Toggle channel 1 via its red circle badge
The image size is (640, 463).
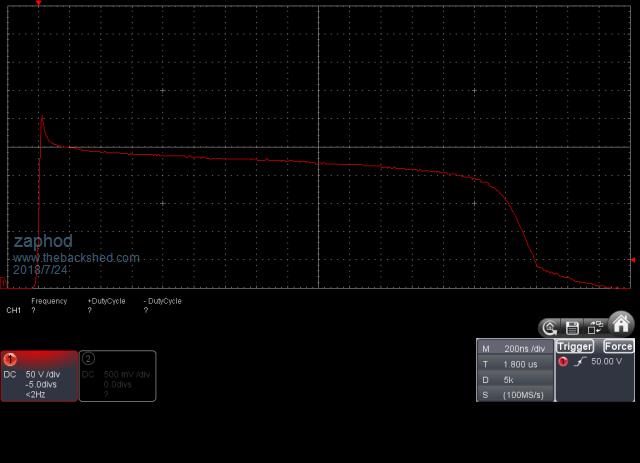coord(11,358)
